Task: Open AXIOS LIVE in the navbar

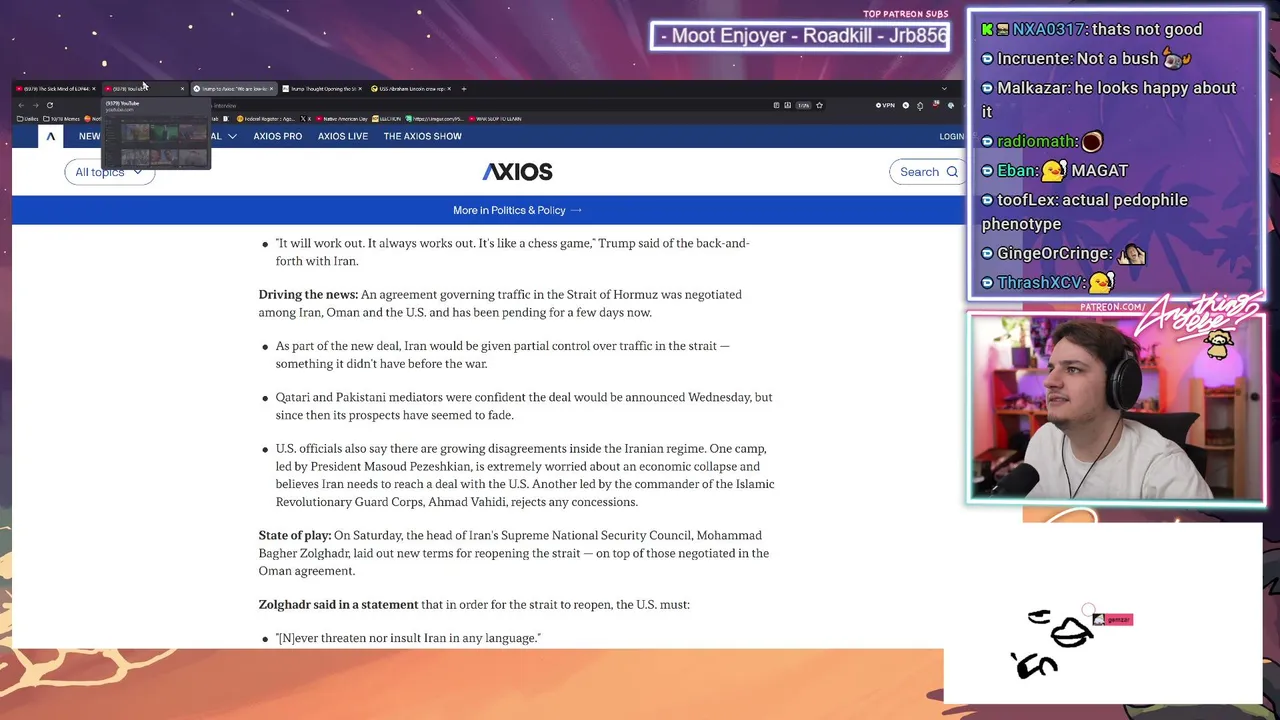Action: point(343,136)
